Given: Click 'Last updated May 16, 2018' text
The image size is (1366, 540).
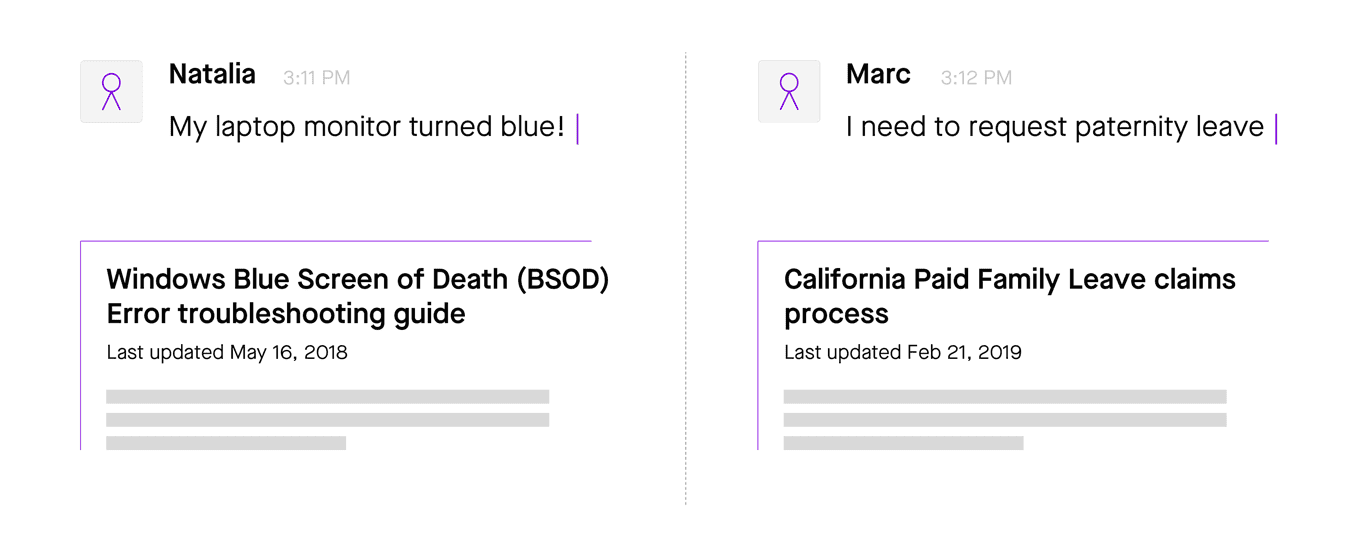Looking at the screenshot, I should (x=227, y=352).
